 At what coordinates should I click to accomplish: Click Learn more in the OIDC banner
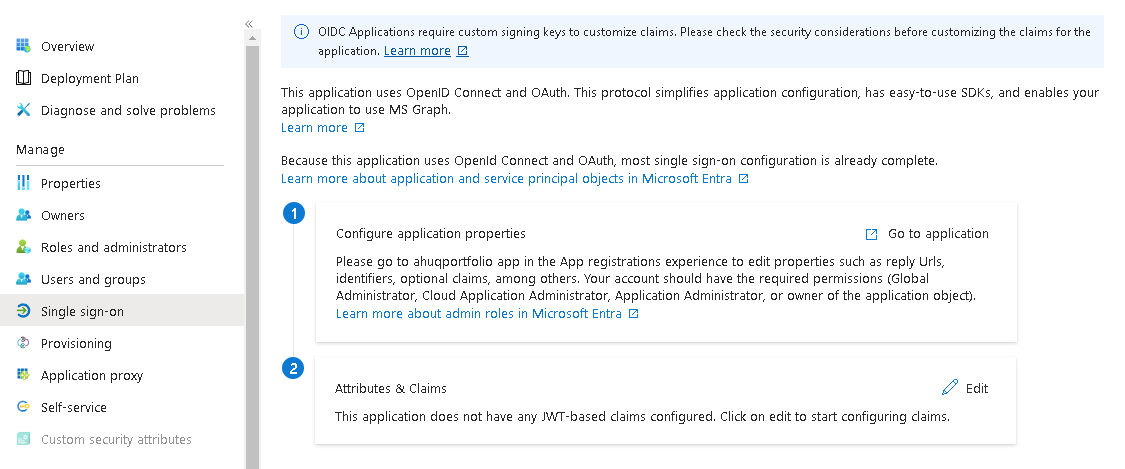click(417, 51)
